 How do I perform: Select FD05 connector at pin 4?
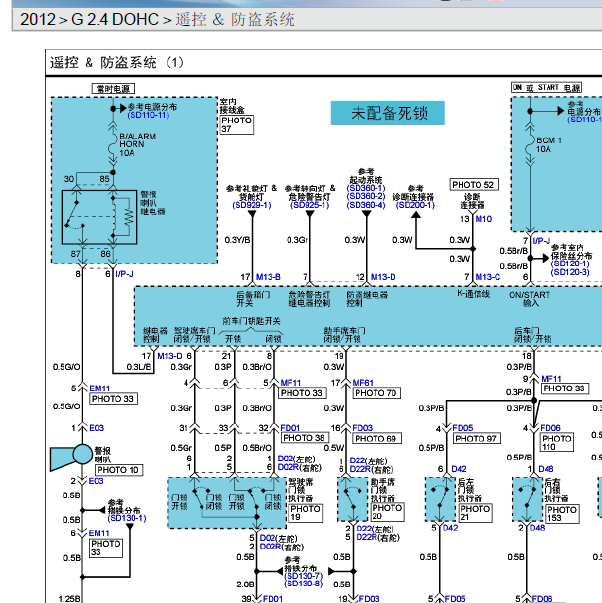[463, 428]
